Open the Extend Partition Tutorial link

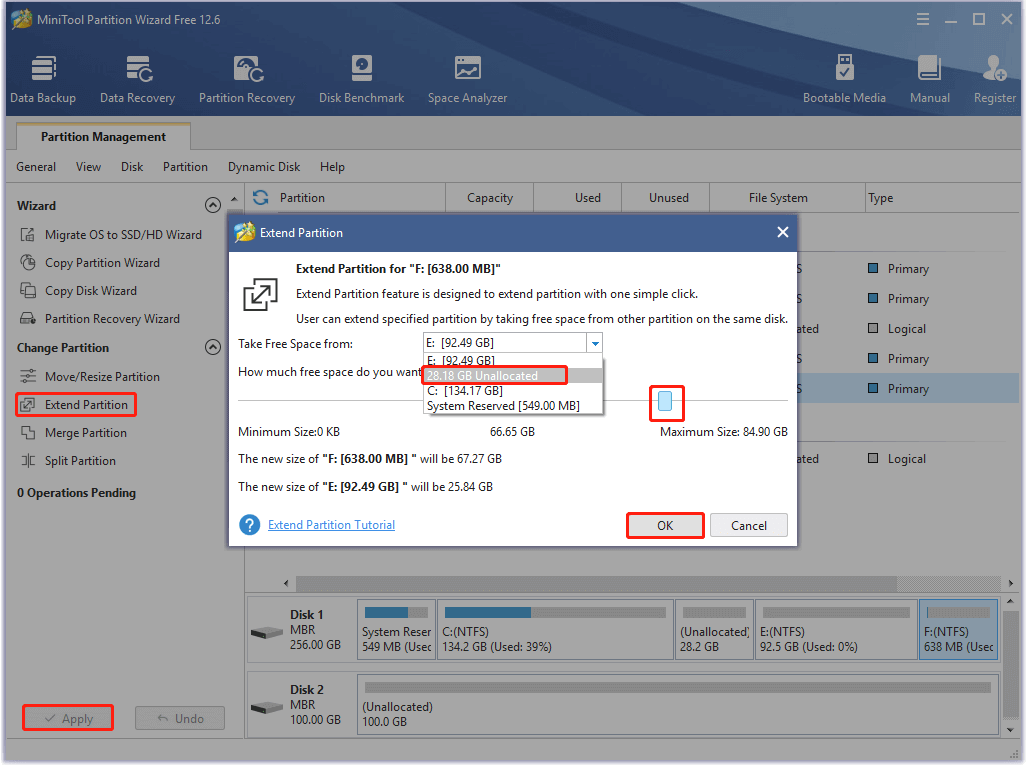[331, 525]
